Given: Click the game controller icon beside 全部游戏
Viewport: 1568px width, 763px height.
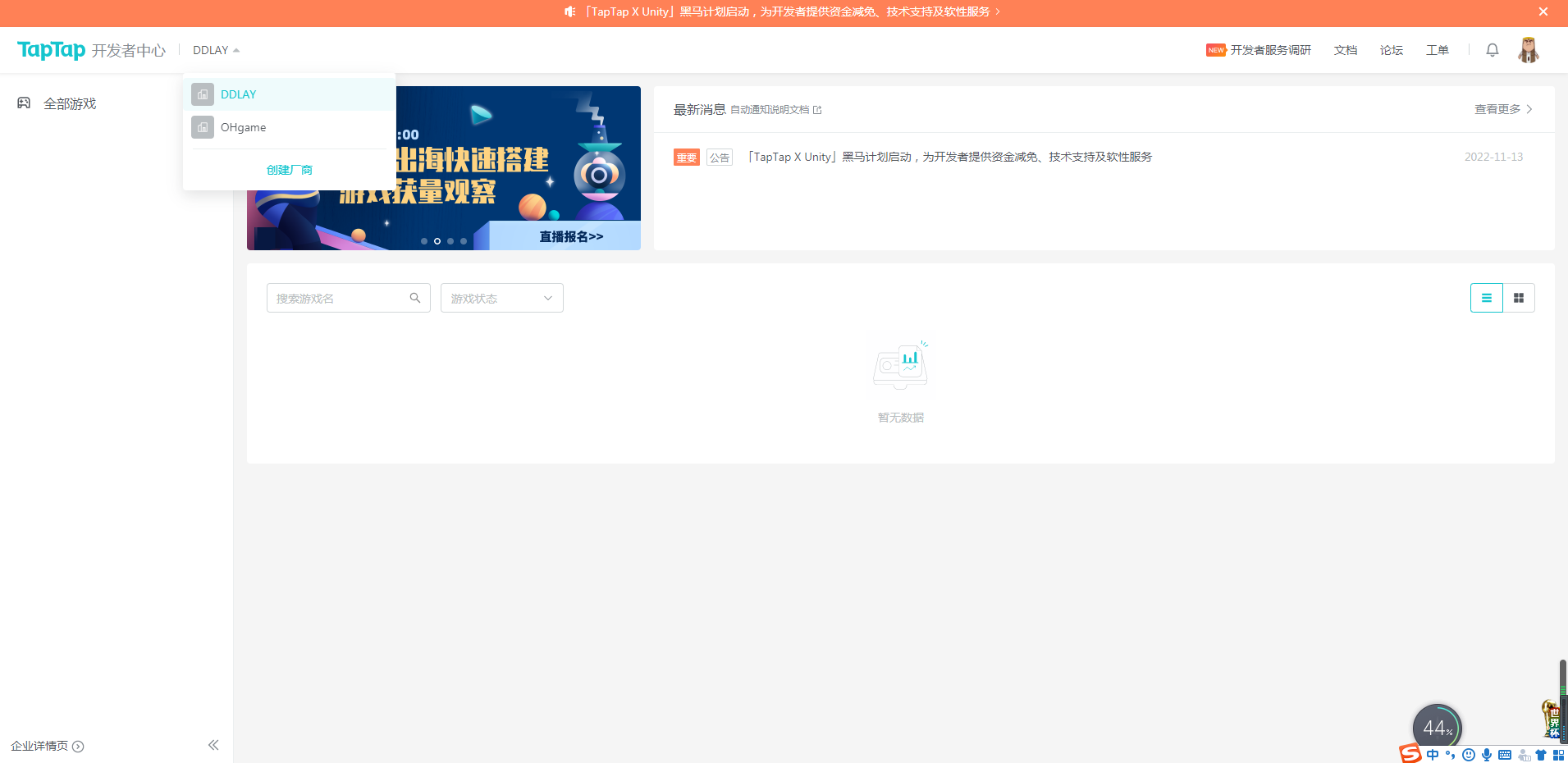Looking at the screenshot, I should pyautogui.click(x=24, y=103).
